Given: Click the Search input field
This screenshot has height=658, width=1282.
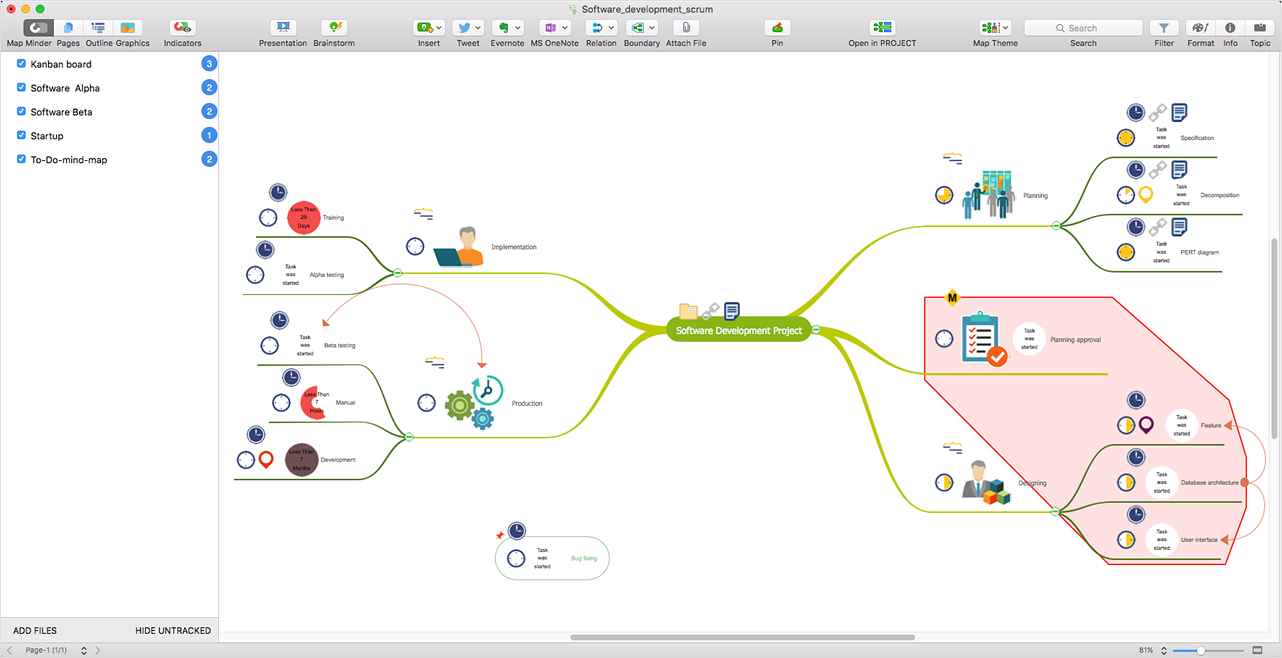Looking at the screenshot, I should coord(1083,28).
